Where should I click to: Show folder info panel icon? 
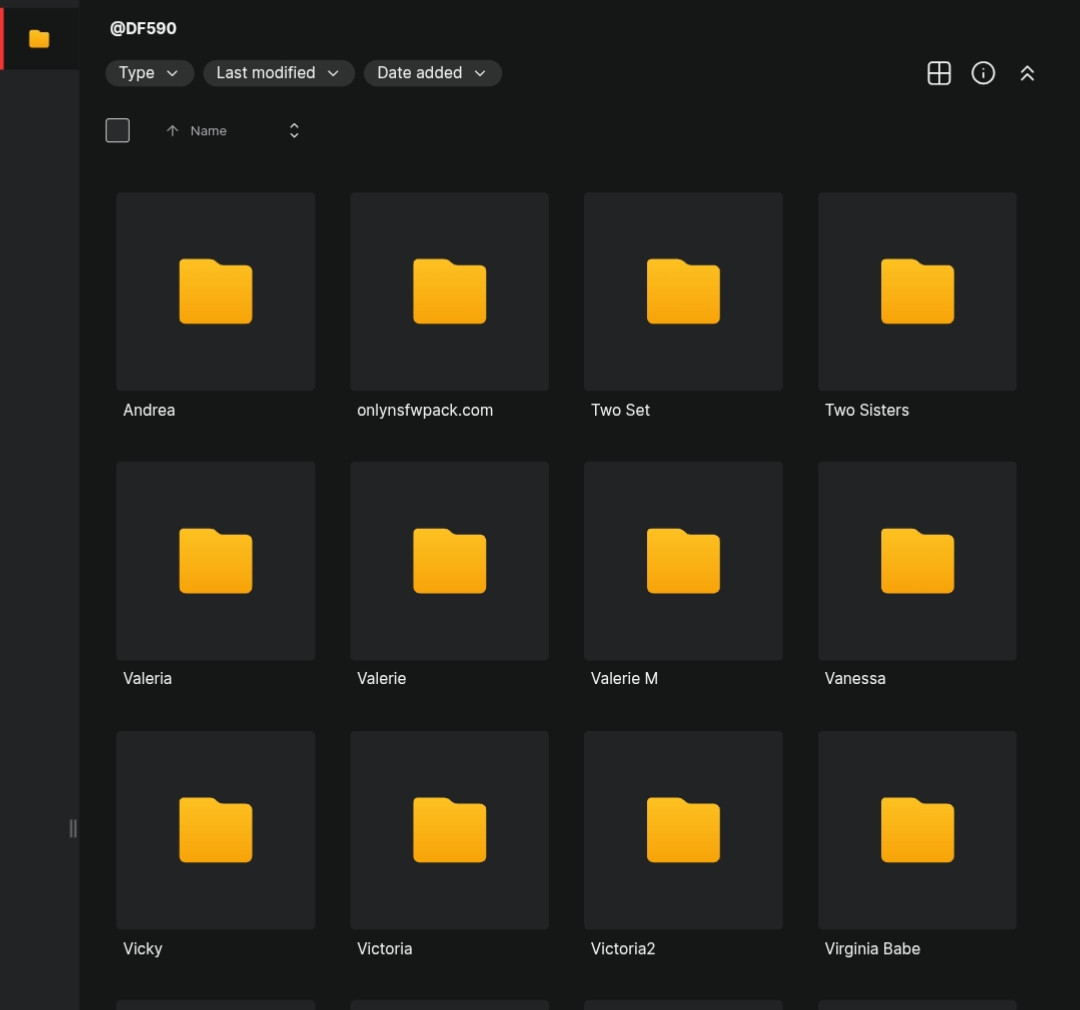tap(983, 73)
